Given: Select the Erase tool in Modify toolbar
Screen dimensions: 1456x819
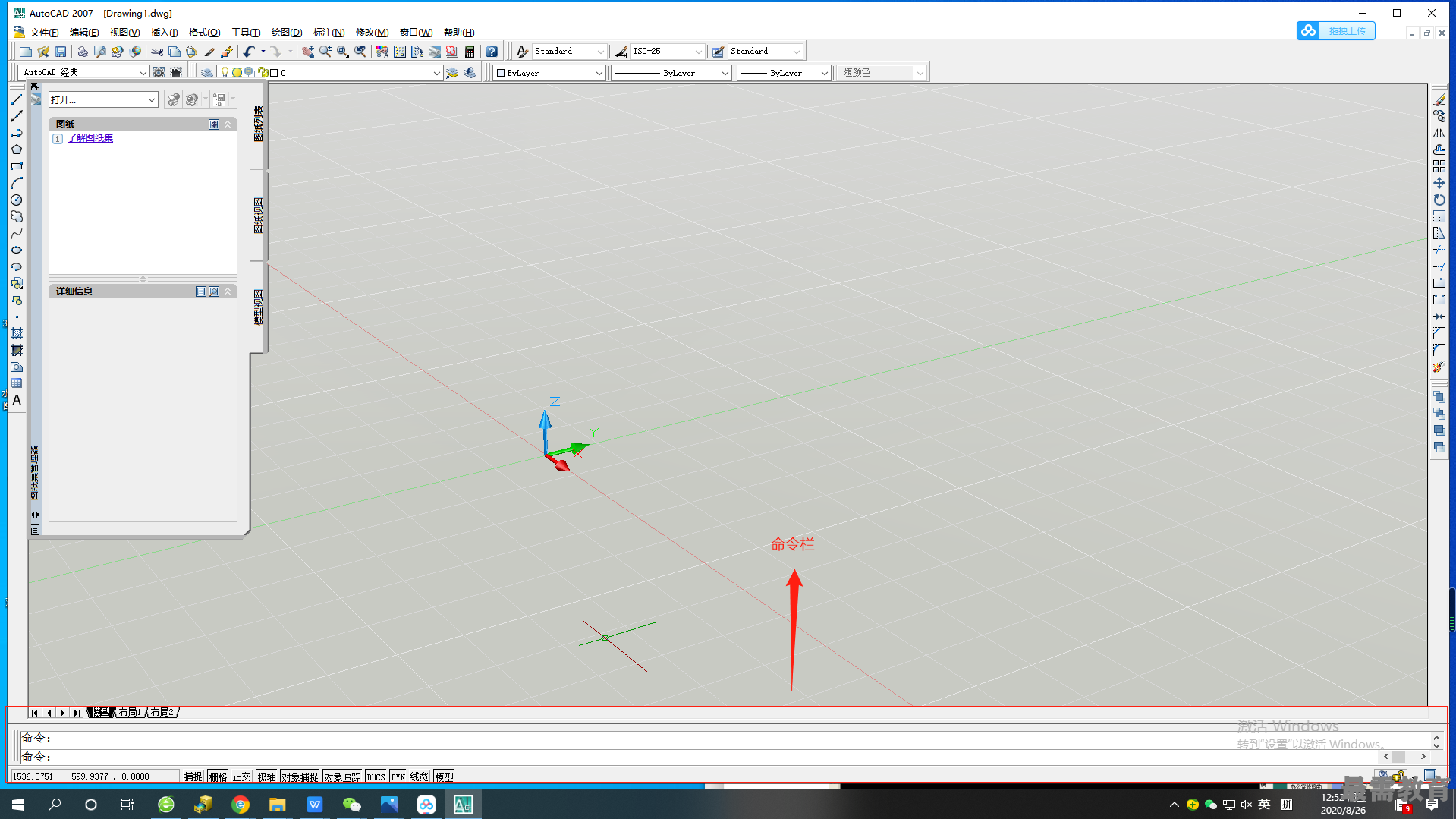Looking at the screenshot, I should [x=1439, y=99].
